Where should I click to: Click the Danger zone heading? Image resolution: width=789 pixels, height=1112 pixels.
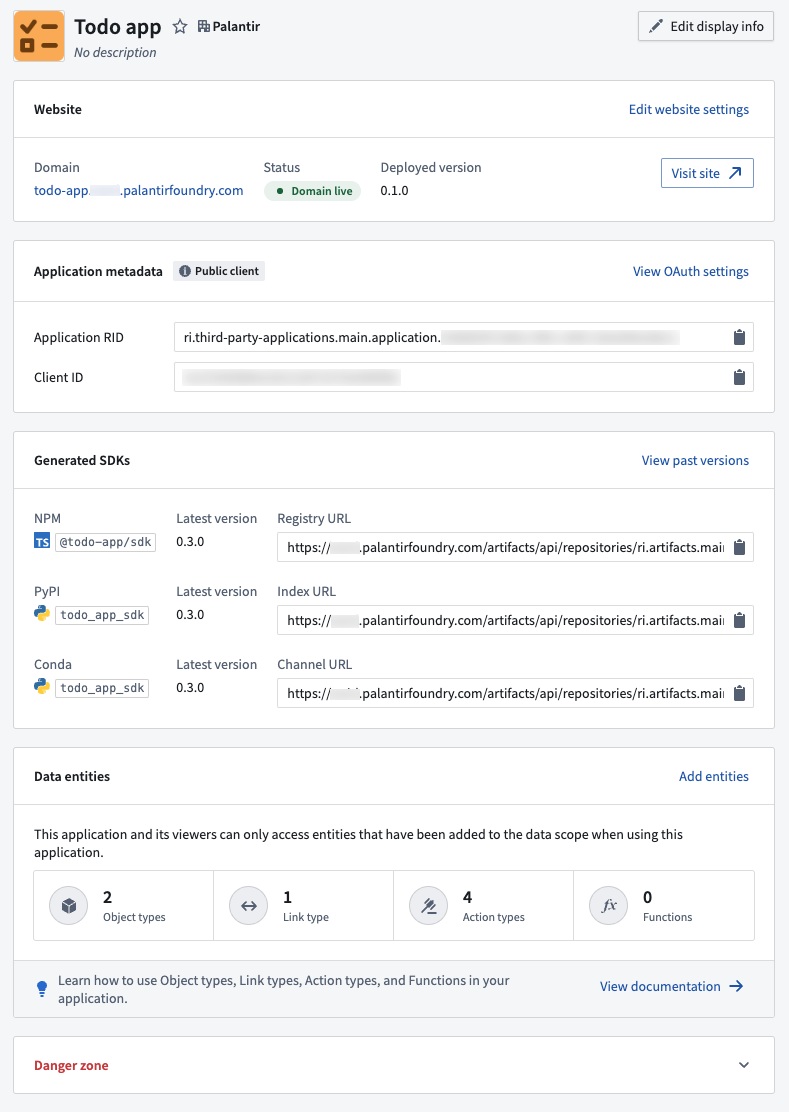coord(71,1065)
